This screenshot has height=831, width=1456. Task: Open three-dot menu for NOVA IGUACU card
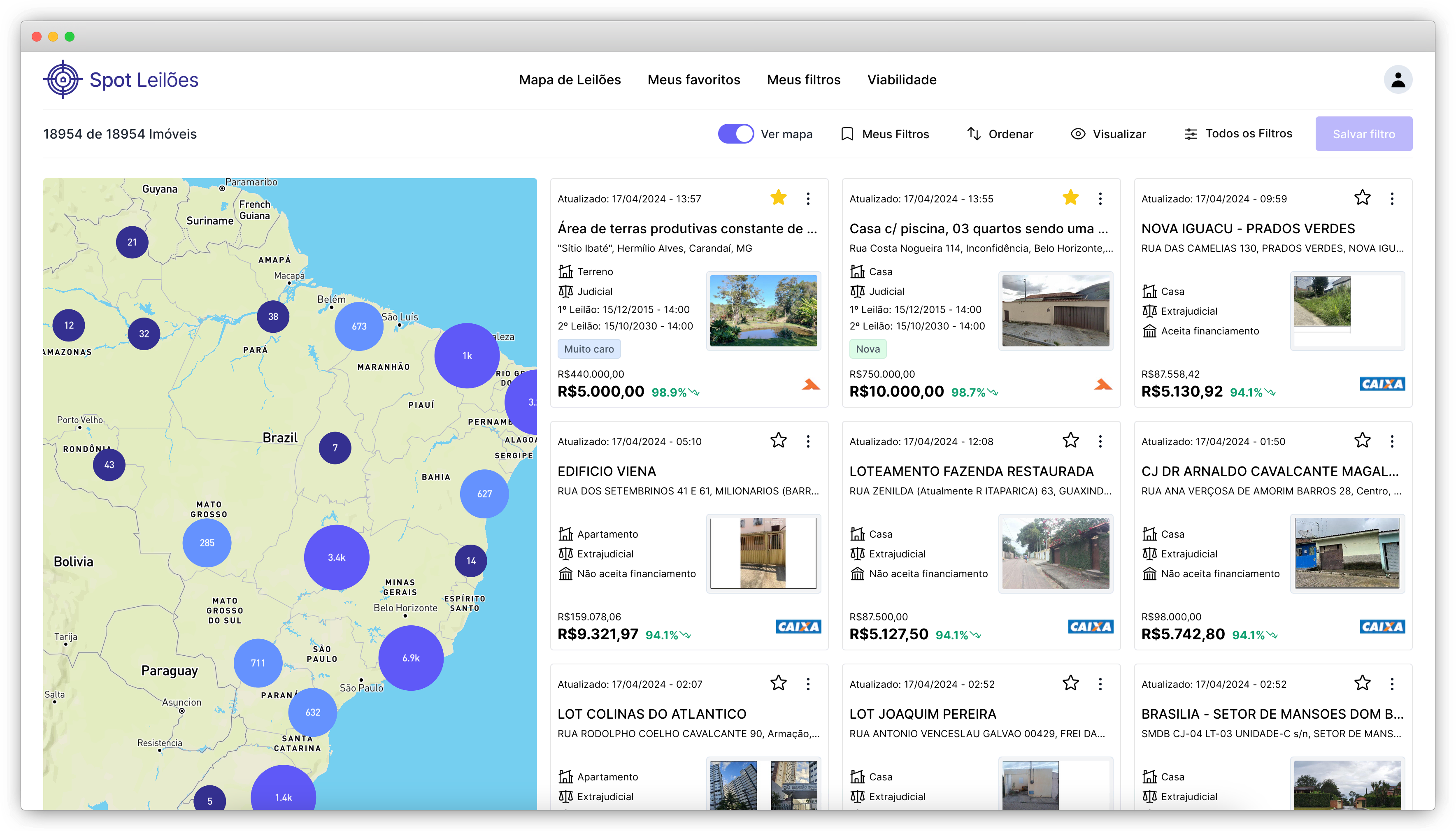(x=1391, y=198)
